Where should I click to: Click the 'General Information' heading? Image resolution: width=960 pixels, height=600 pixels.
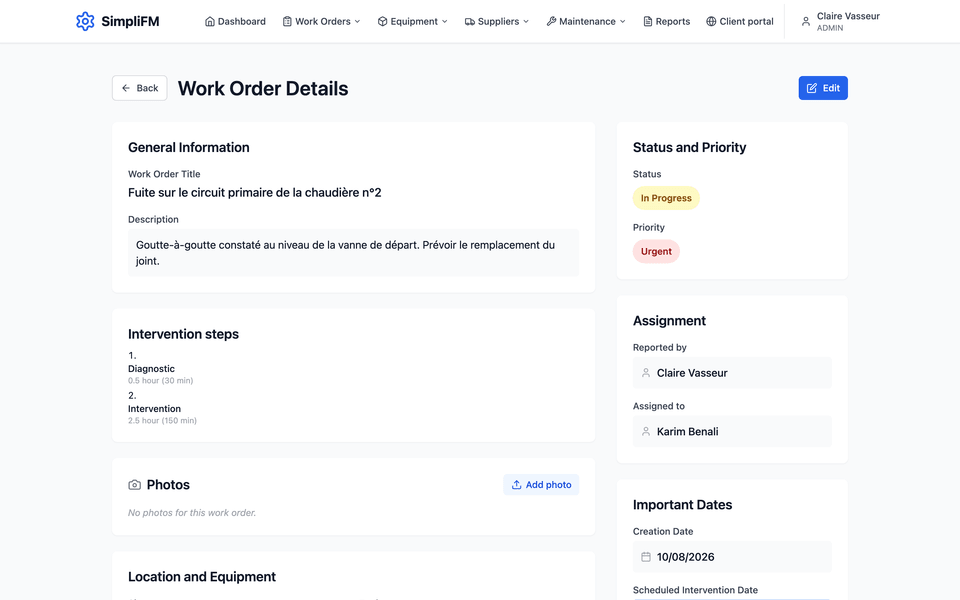pyautogui.click(x=189, y=148)
